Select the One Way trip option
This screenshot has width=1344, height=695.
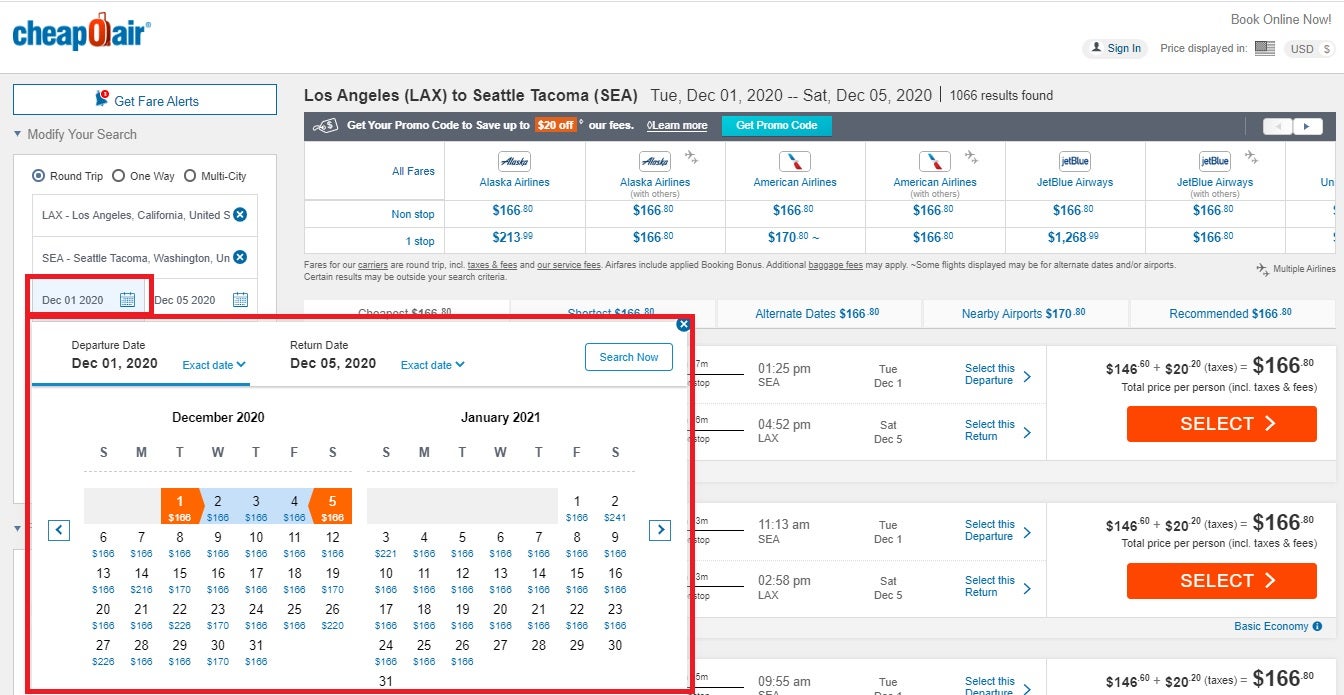(120, 176)
